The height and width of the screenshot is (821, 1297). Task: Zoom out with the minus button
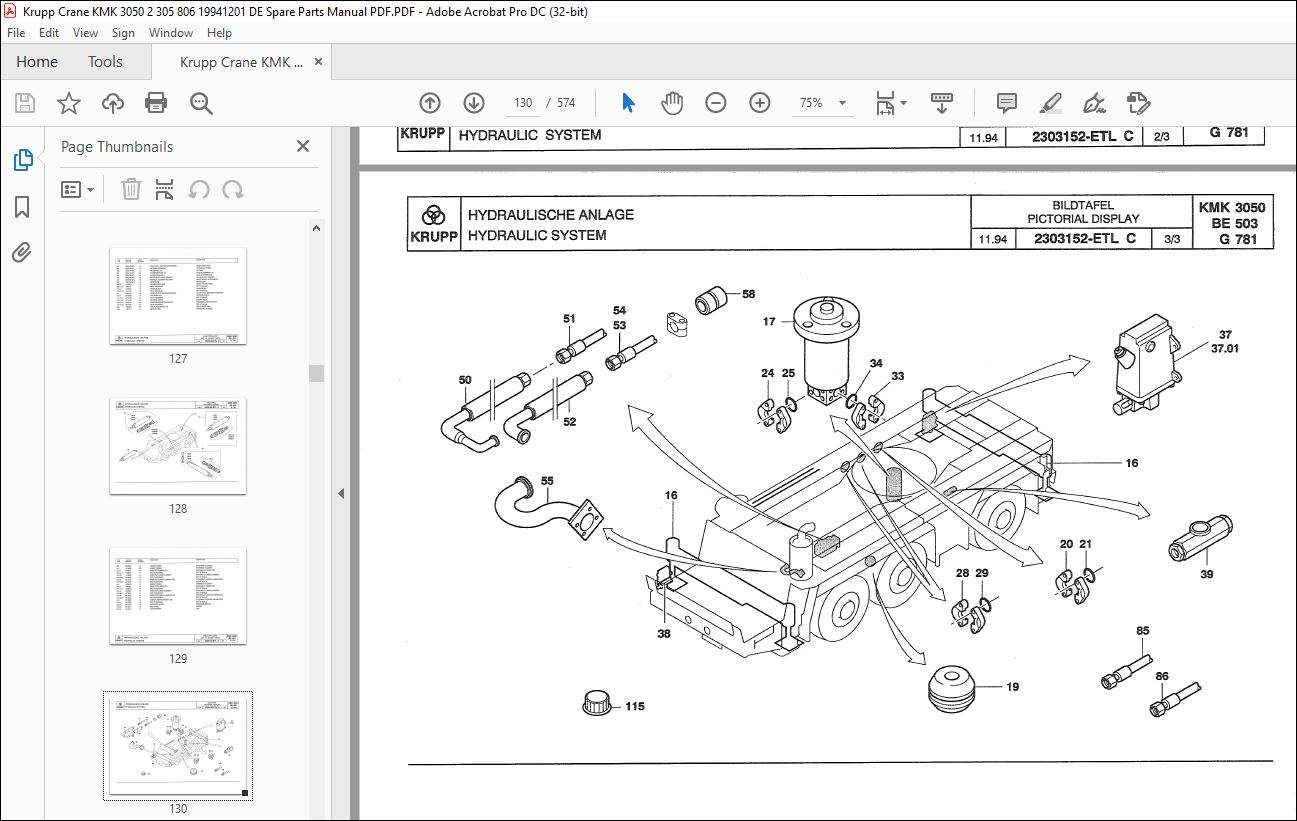(x=715, y=103)
